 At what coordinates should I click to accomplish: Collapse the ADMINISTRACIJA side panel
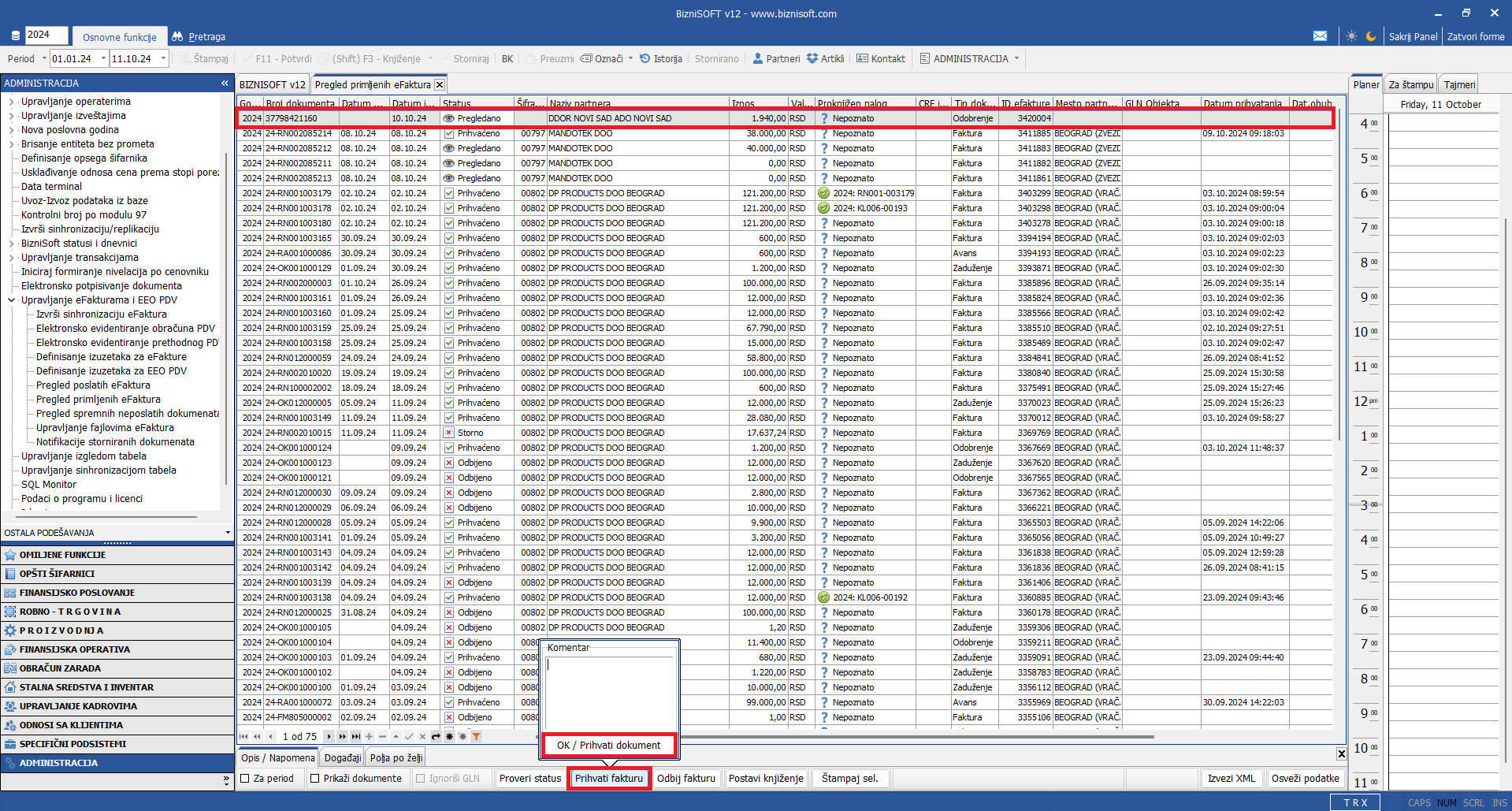point(225,83)
